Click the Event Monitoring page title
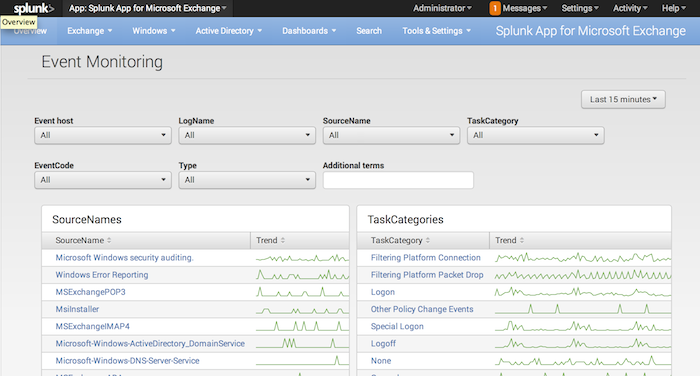 [x=102, y=62]
